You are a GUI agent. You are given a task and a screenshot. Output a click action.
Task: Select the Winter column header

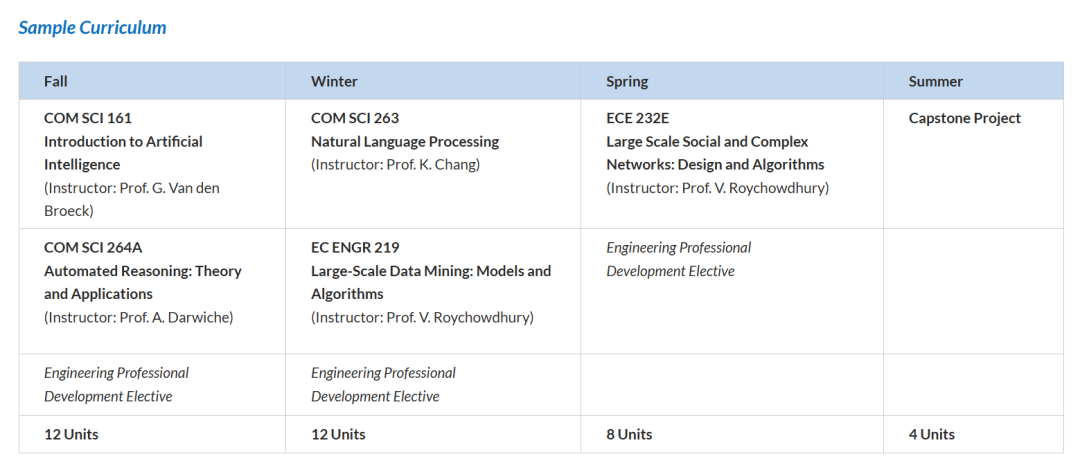coord(334,81)
